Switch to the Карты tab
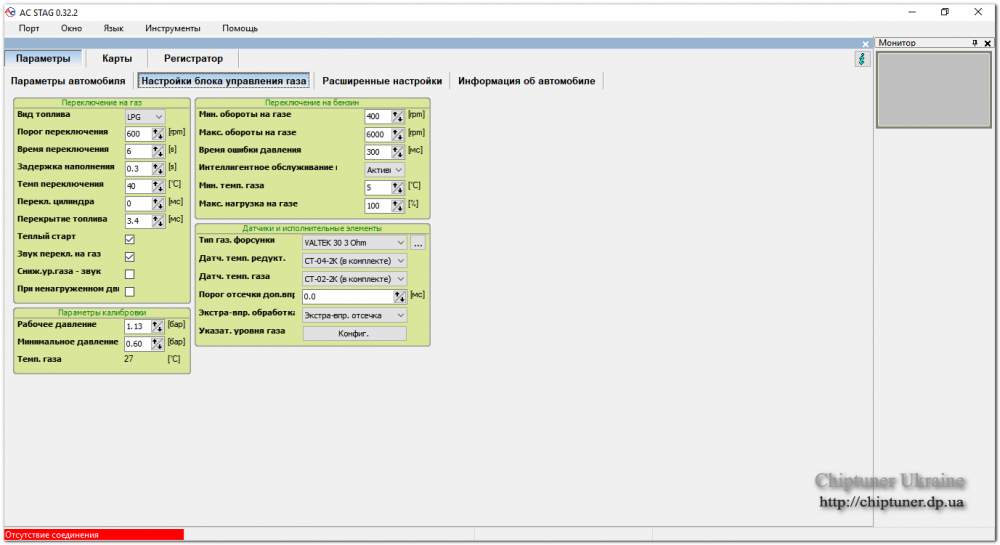1000x545 pixels. point(117,58)
